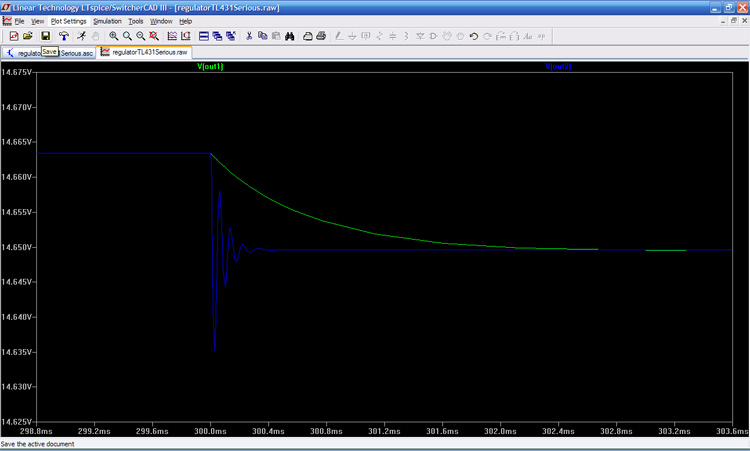The height and width of the screenshot is (451, 750).
Task: Open the Help menu
Action: pos(186,21)
